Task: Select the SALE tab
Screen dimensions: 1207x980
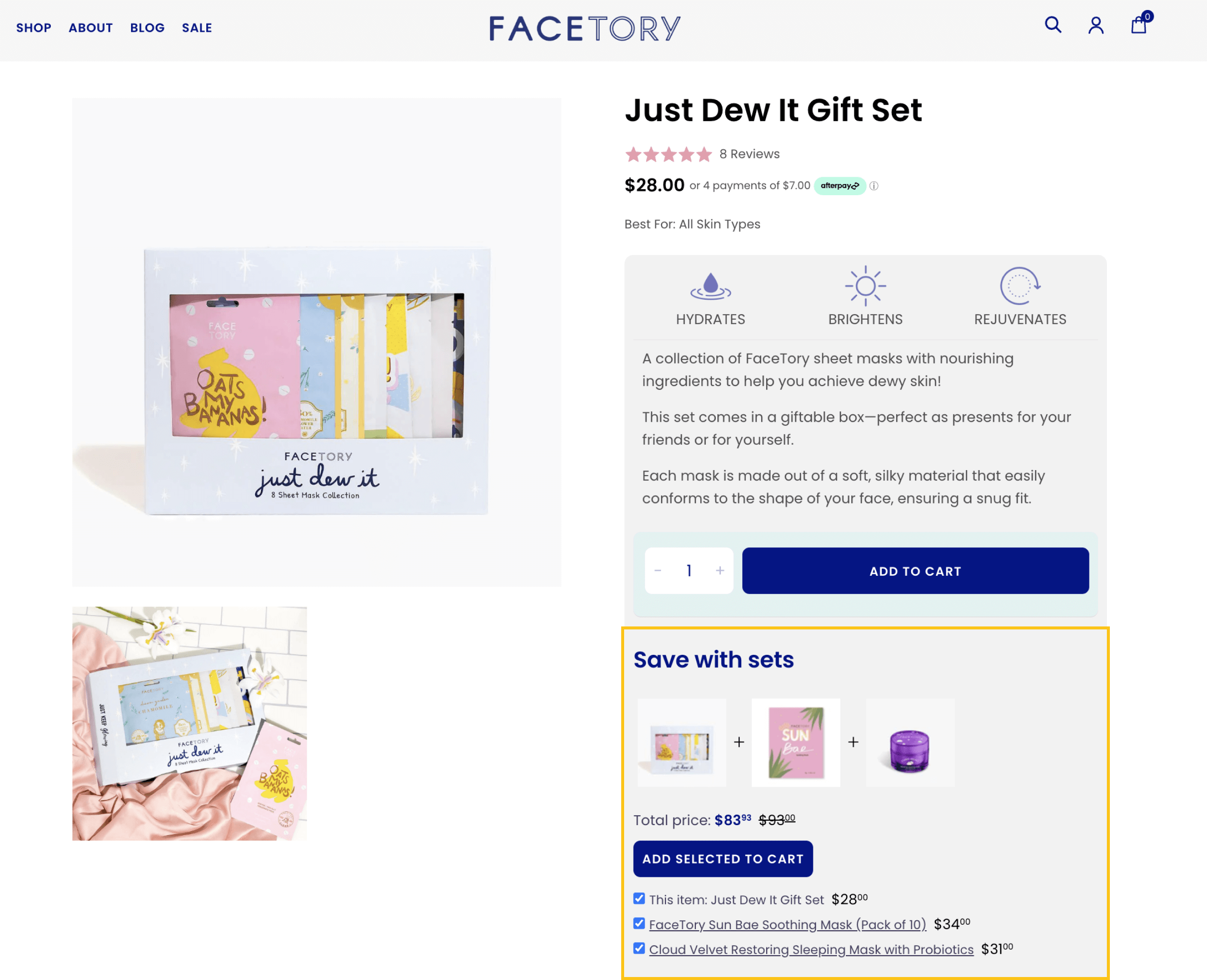Action: pyautogui.click(x=197, y=27)
